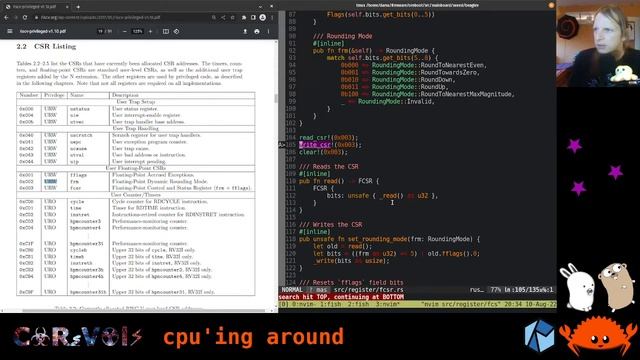Toggle the browser side panel icon
640x360 pixels.
253,18
